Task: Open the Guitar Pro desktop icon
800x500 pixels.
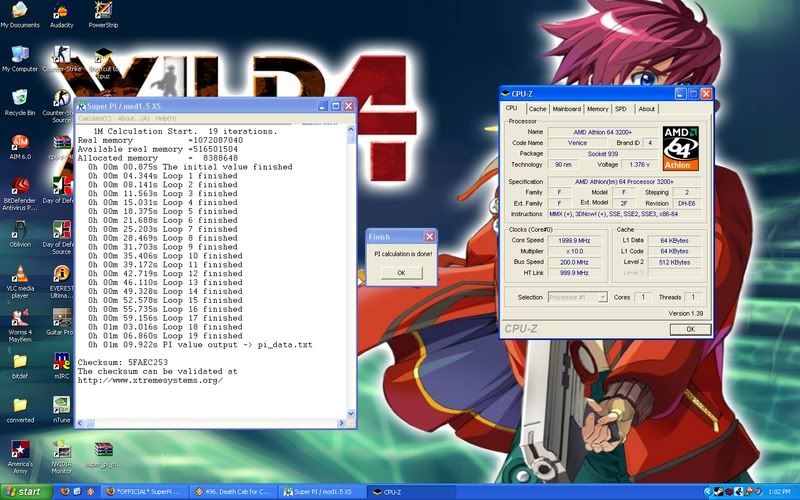Action: click(x=62, y=322)
